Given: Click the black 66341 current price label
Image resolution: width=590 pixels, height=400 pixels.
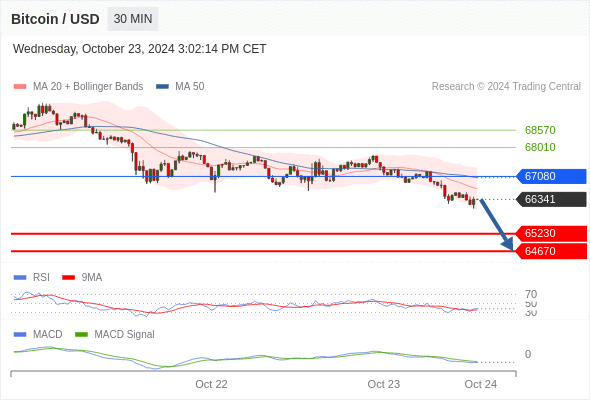Looking at the screenshot, I should [x=551, y=199].
